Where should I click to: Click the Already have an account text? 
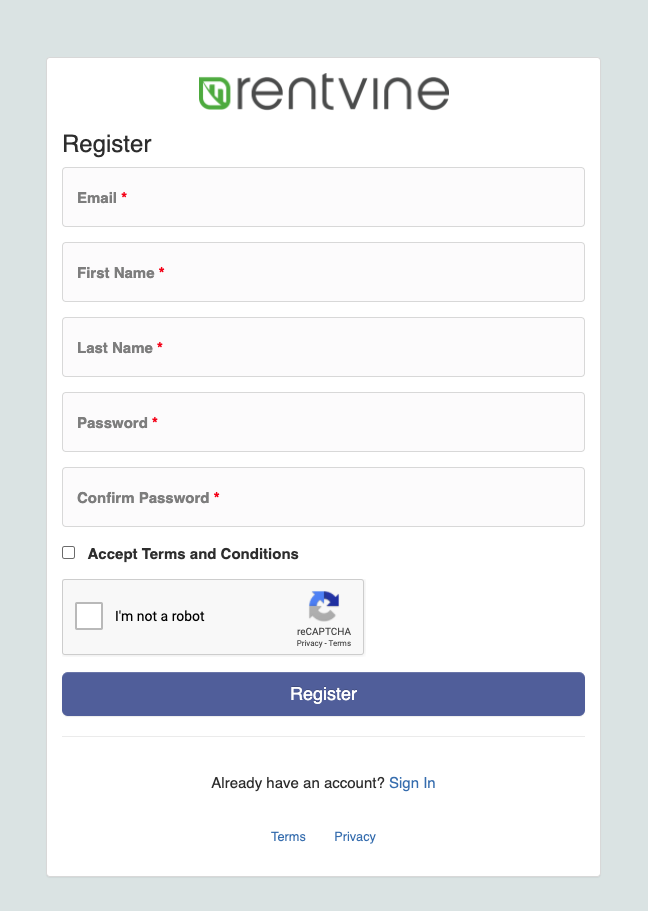coord(297,783)
